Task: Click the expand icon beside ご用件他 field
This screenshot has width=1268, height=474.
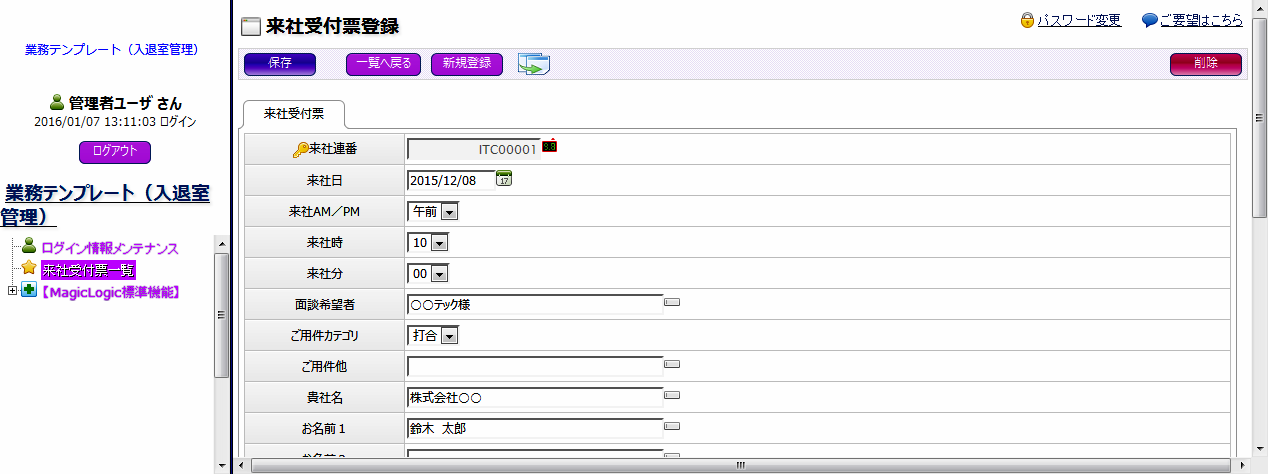Action: point(672,364)
